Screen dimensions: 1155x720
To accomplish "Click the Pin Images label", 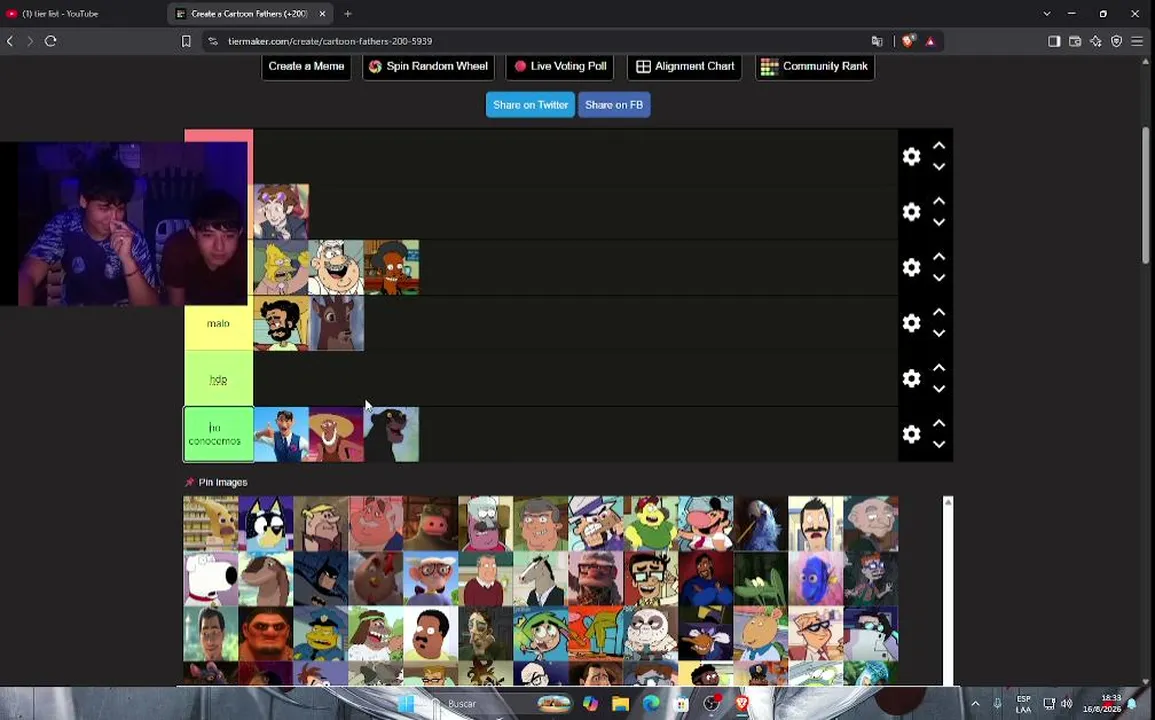I will 222,482.
